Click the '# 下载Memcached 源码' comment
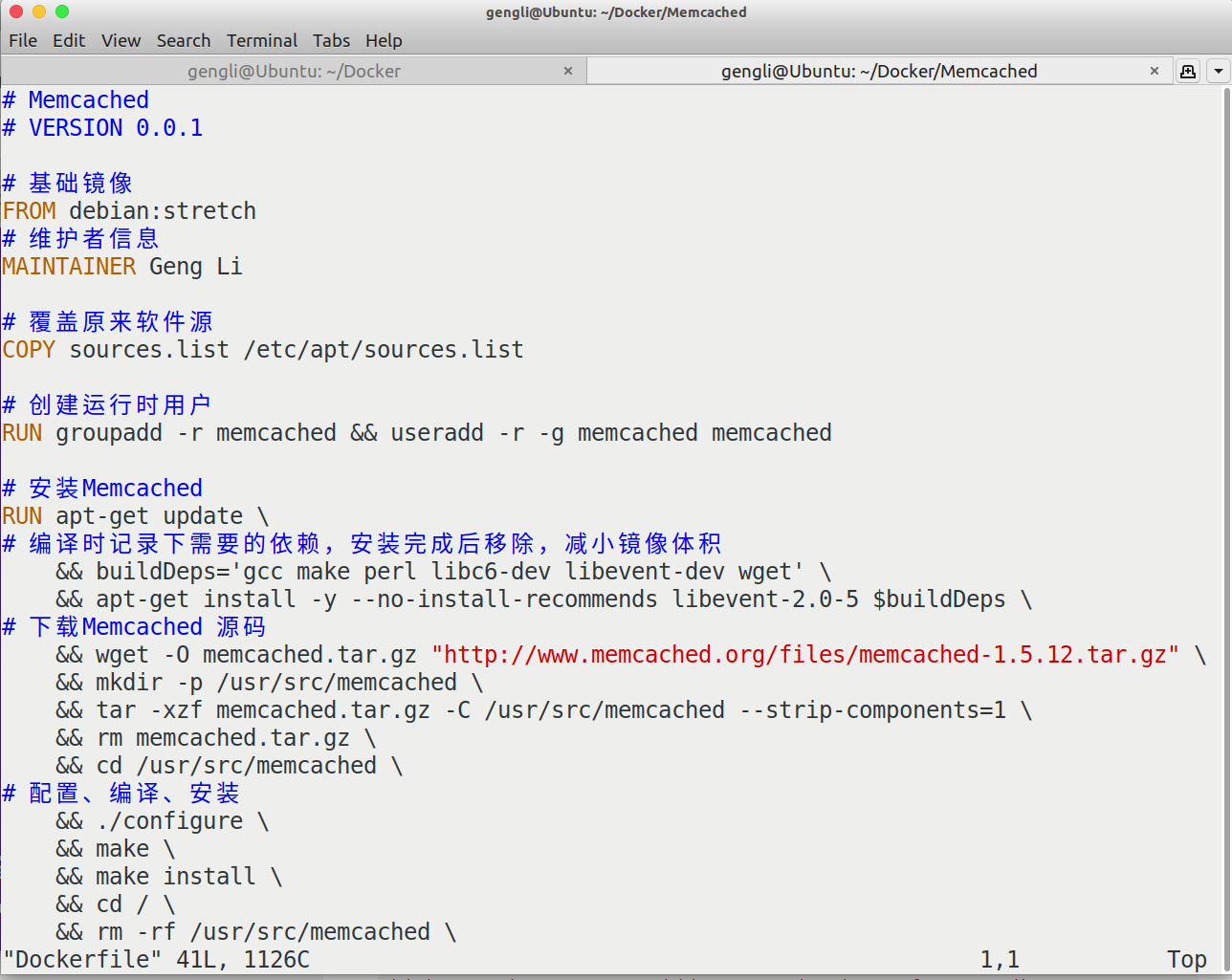This screenshot has width=1232, height=980. (x=135, y=627)
